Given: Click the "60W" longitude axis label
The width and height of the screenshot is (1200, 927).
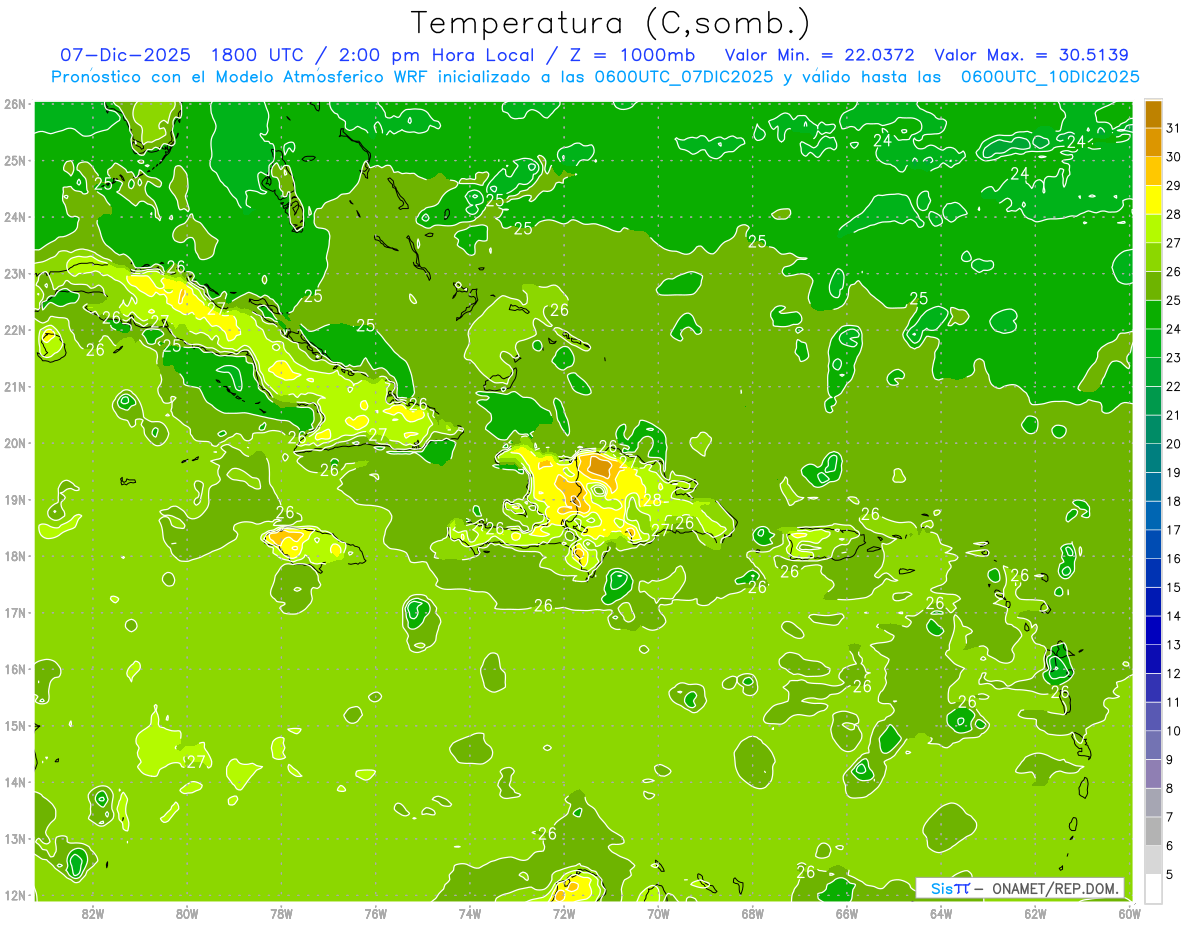Looking at the screenshot, I should click(x=1129, y=913).
